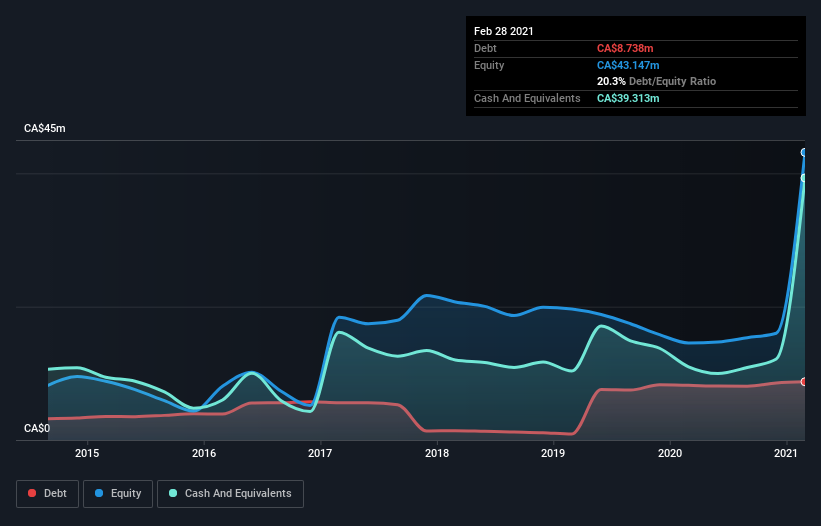Click the CA$8.738m debt value
The image size is (821, 526).
(x=625, y=48)
